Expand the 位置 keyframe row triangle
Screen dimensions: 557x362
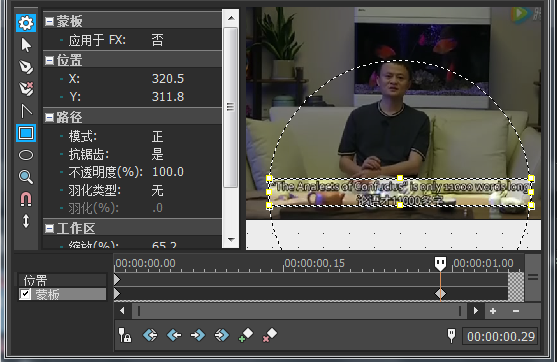point(117,280)
